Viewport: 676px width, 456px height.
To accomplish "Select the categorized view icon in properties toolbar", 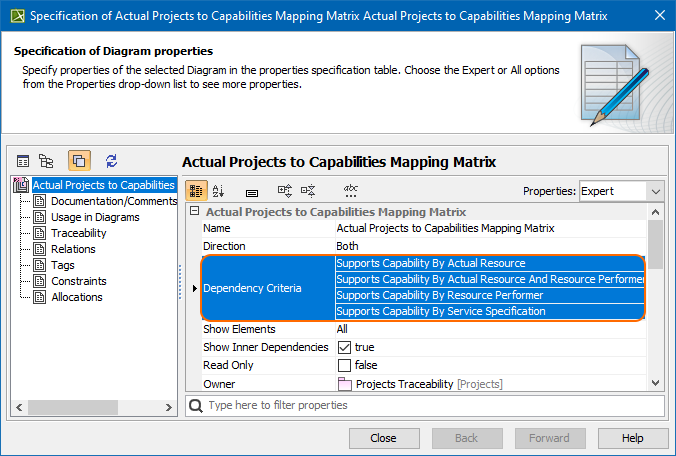I will tap(197, 191).
